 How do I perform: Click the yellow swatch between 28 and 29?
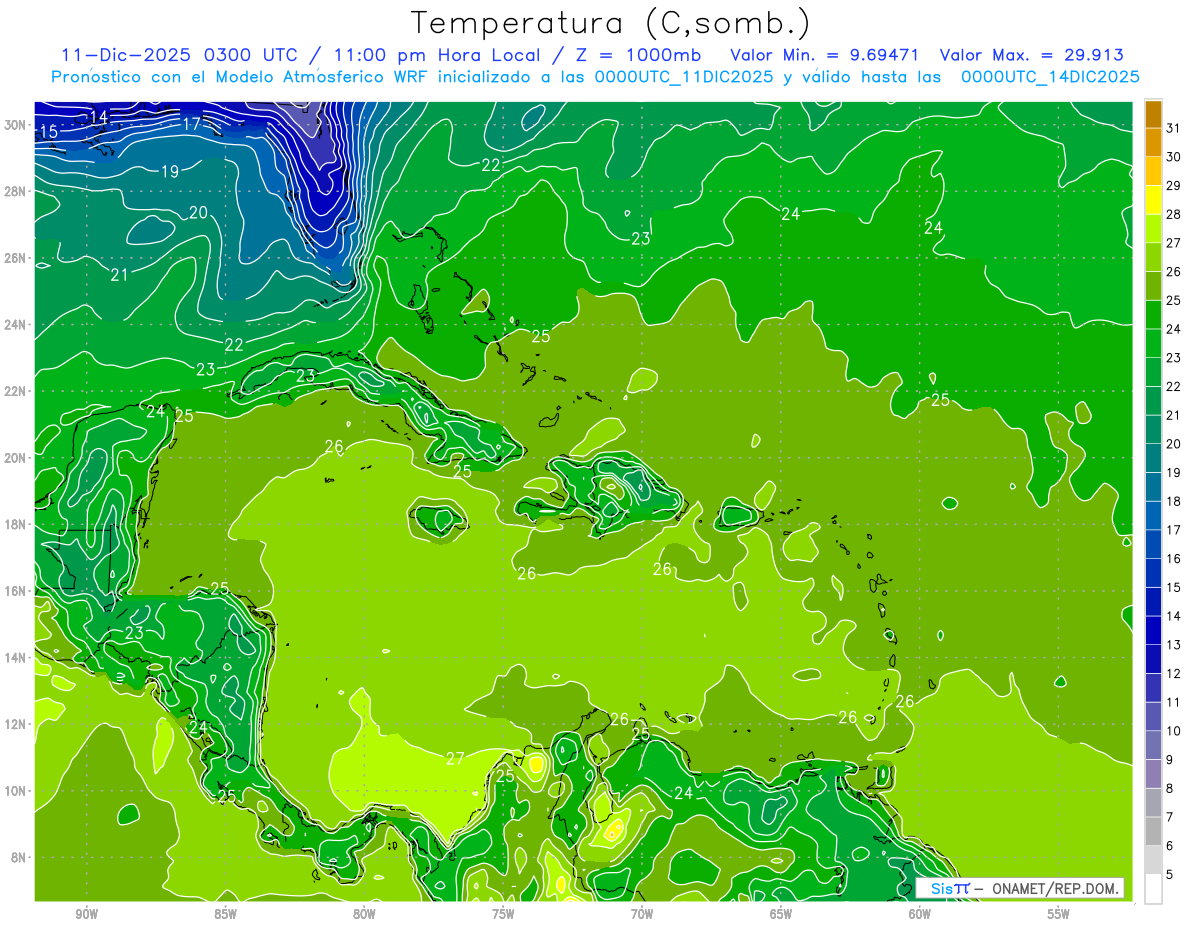point(1153,200)
